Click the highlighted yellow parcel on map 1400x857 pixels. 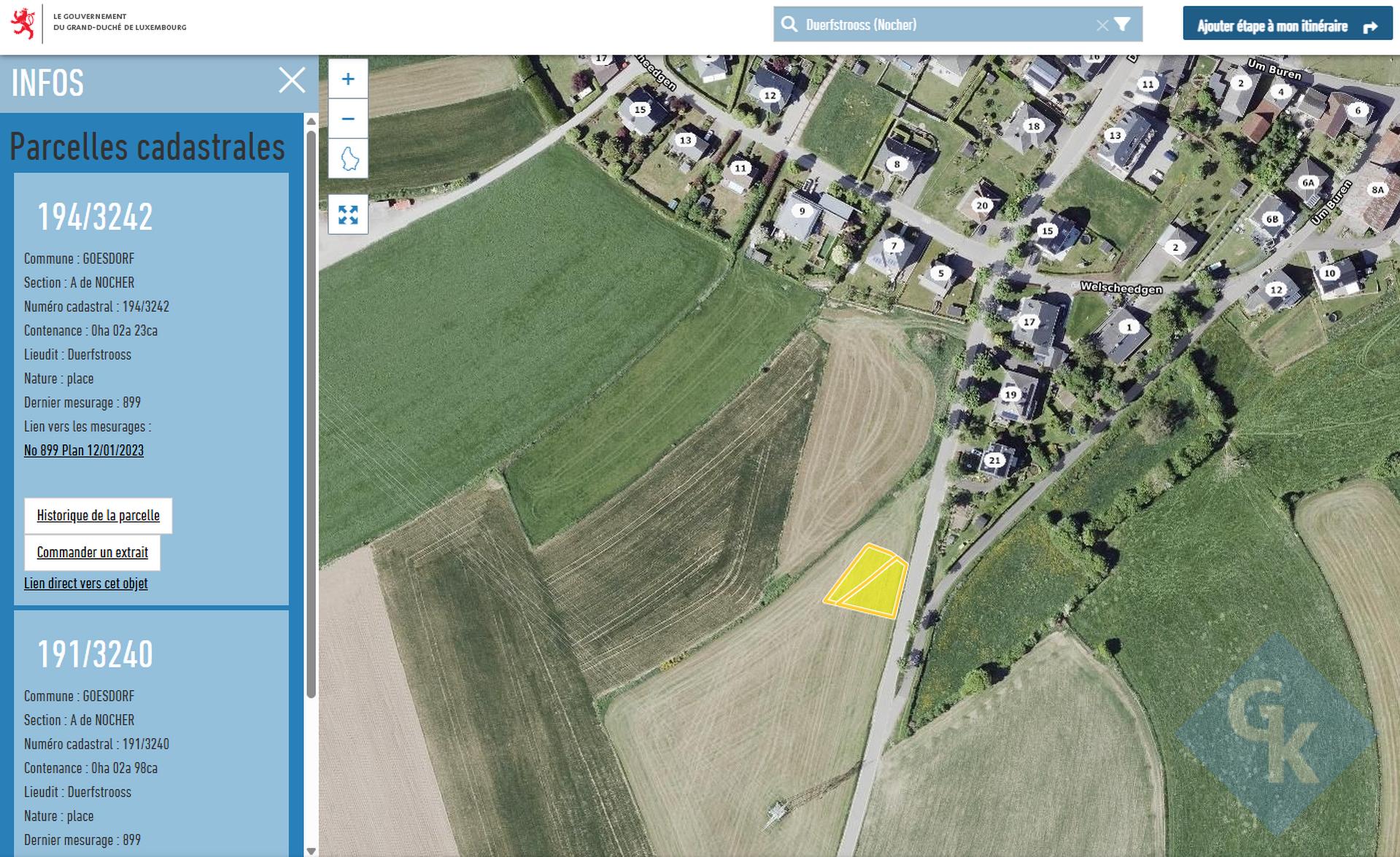tap(870, 583)
